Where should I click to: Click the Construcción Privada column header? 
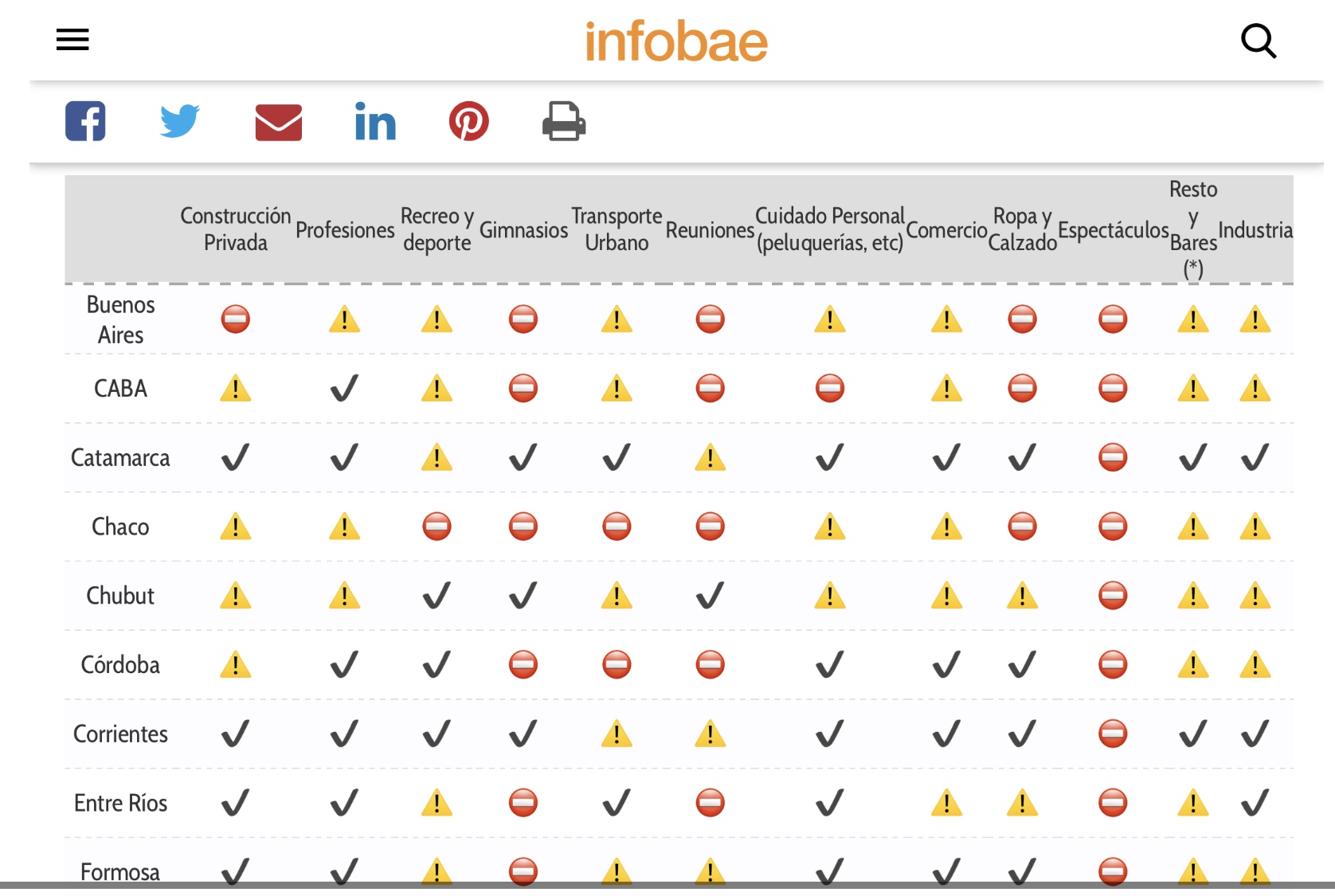[236, 229]
